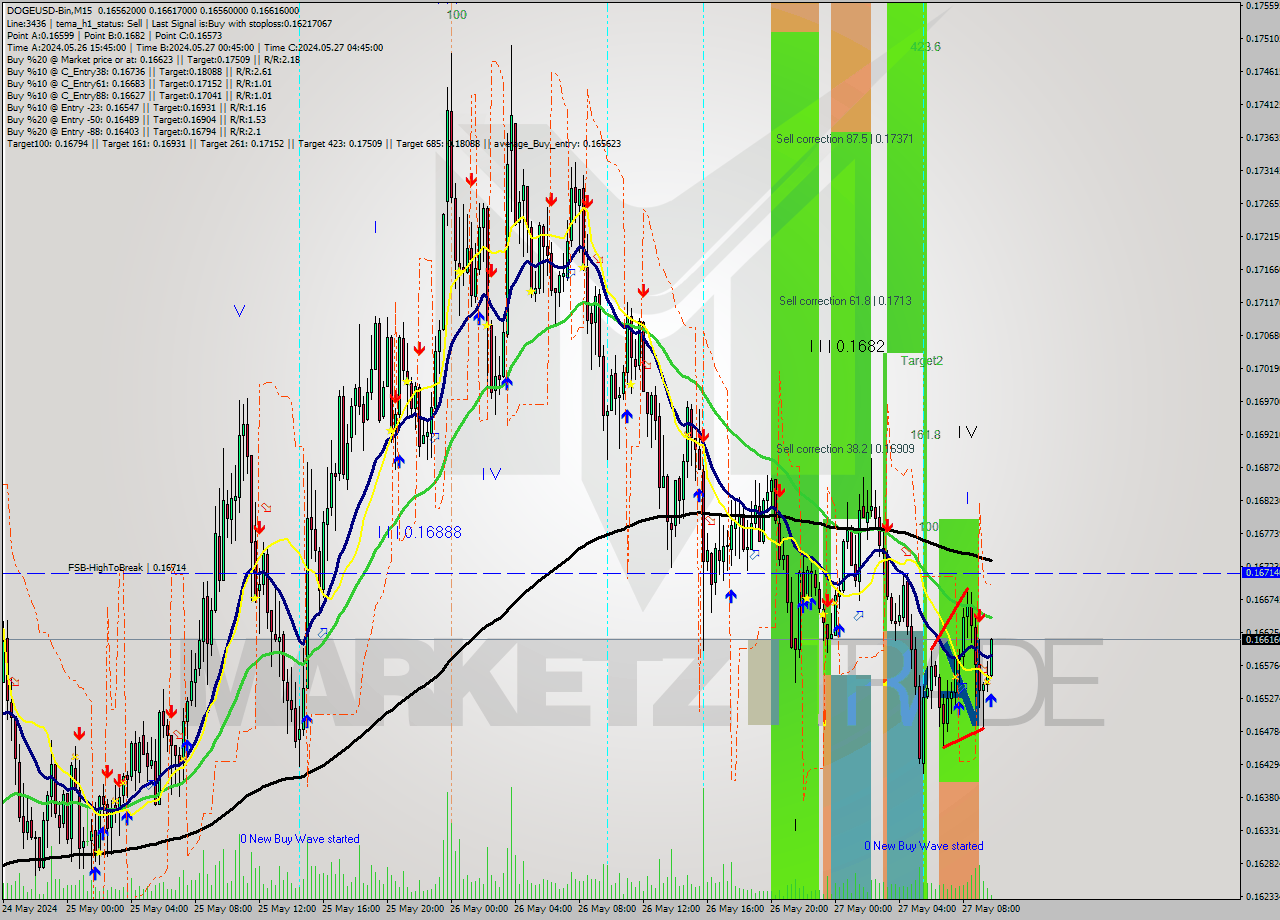1280x920 pixels.
Task: Click the 27 May 08:00 time label
Action: pos(990,909)
